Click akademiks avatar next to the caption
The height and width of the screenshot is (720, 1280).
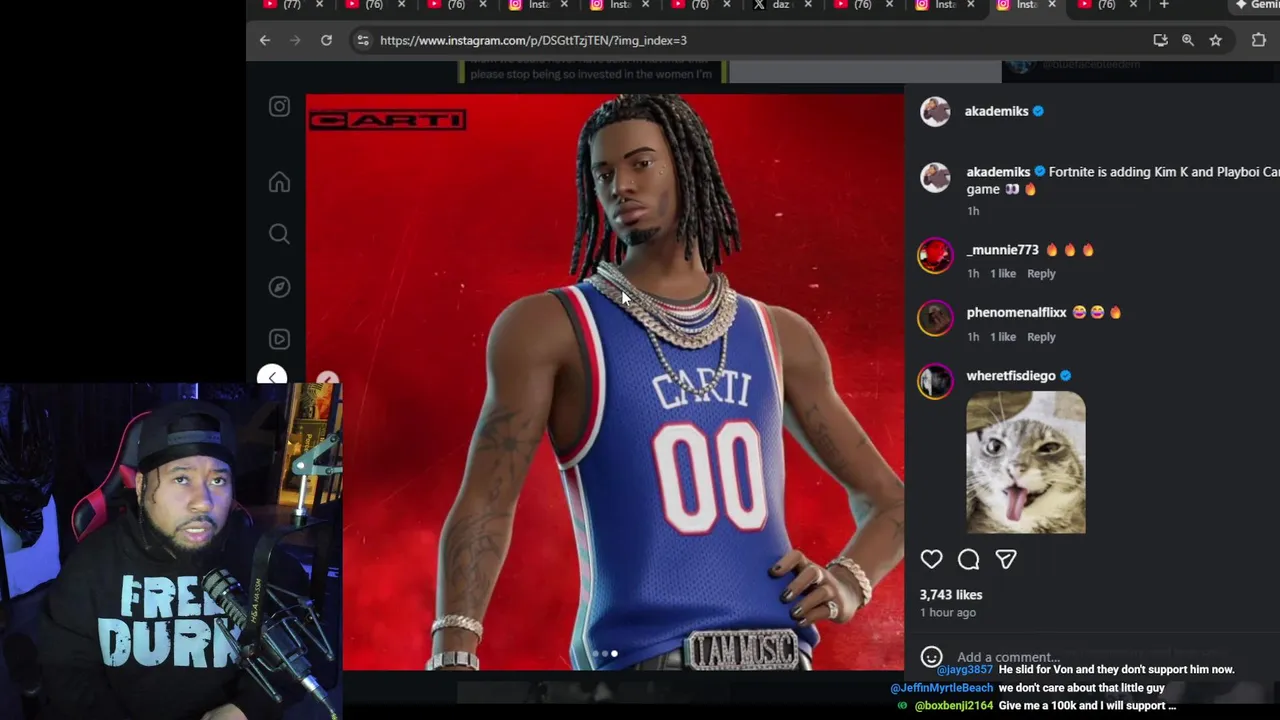point(935,177)
